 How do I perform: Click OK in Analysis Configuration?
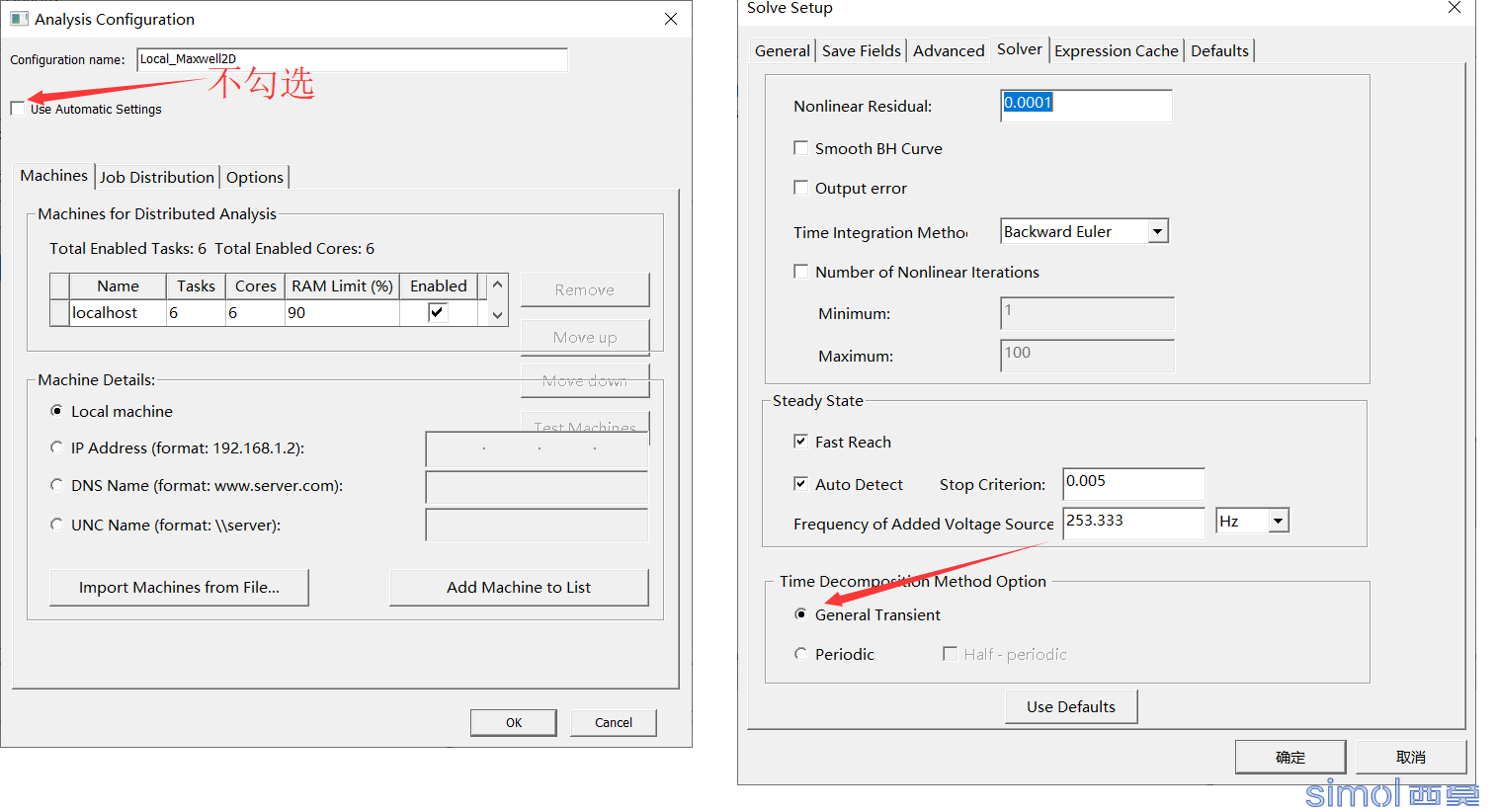514,722
